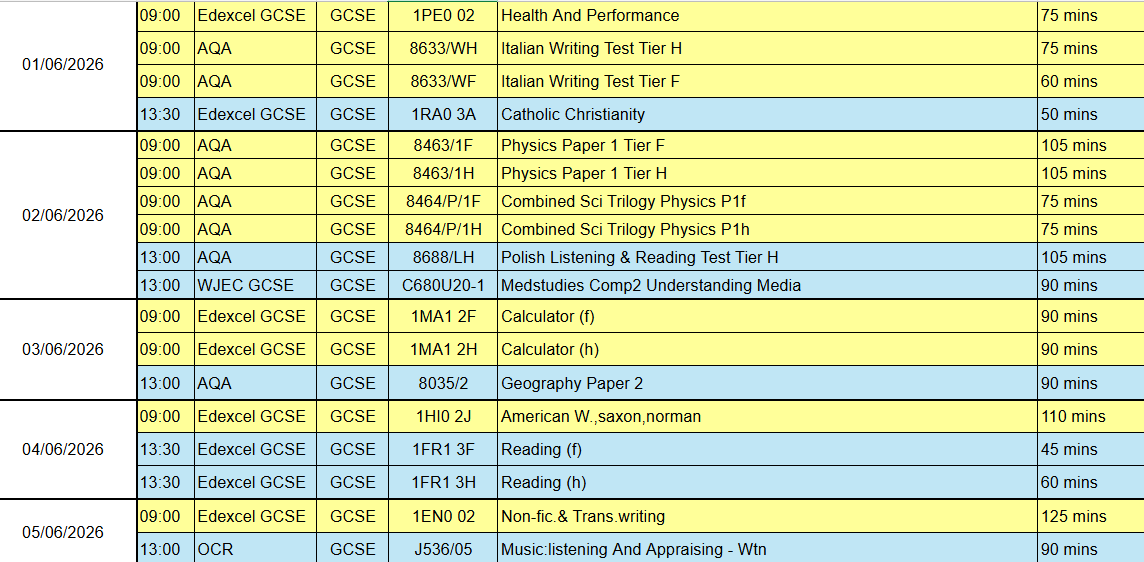Click the Combined Sci Trilogy Physics P1h cell
Screen dimensions: 1144x562
pos(766,229)
